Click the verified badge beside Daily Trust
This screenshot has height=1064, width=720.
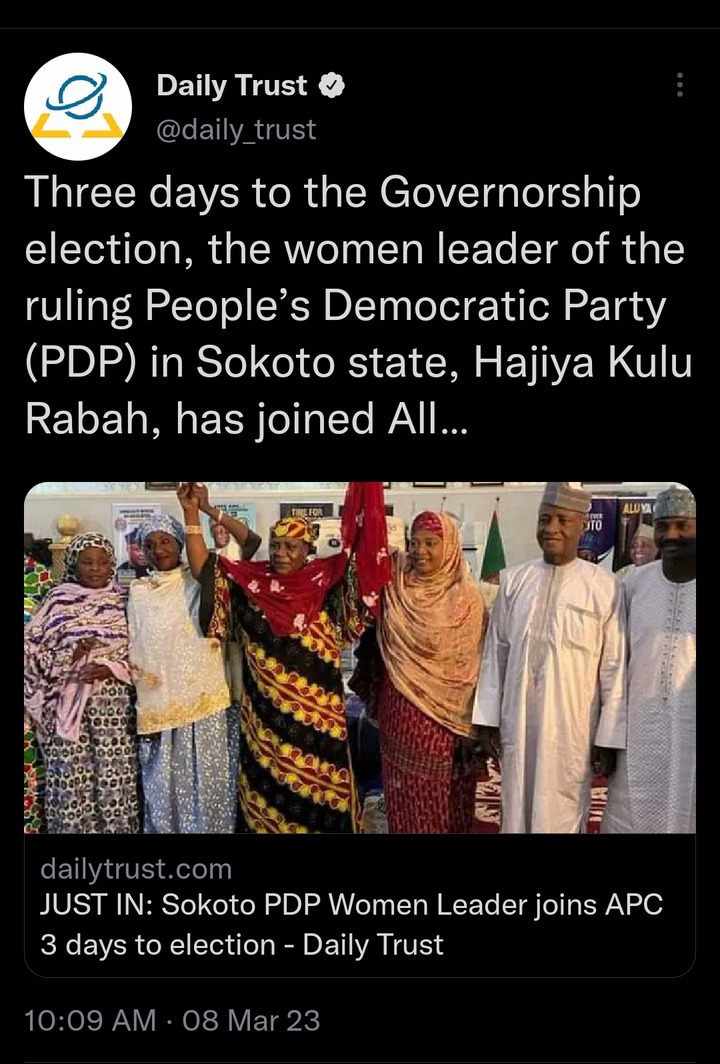click(332, 86)
